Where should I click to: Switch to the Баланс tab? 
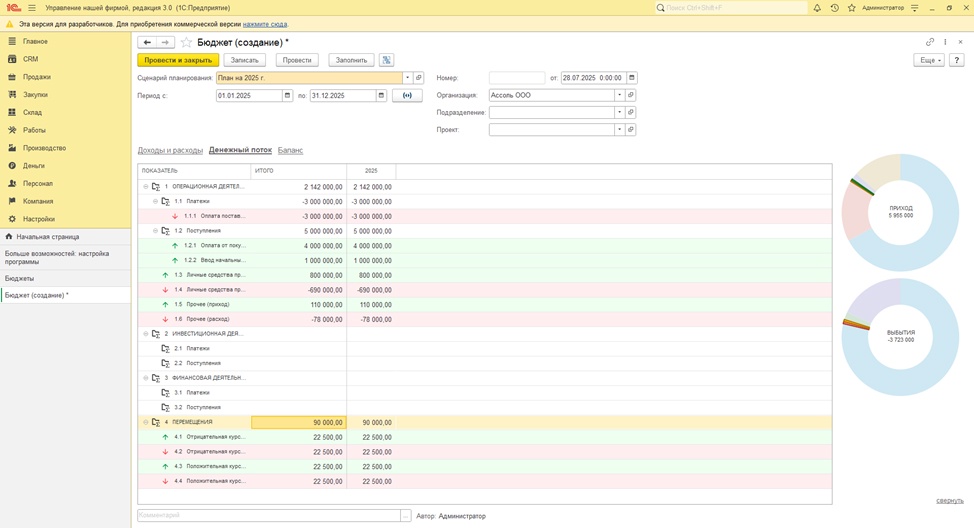[290, 150]
